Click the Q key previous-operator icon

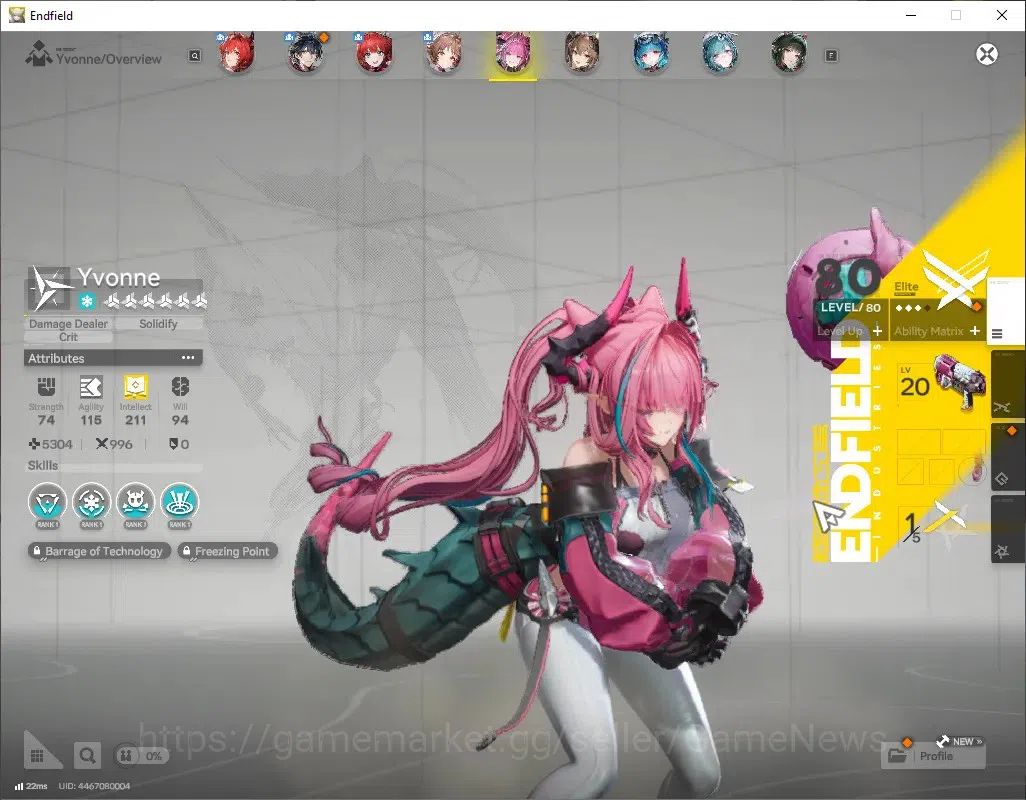pyautogui.click(x=195, y=56)
